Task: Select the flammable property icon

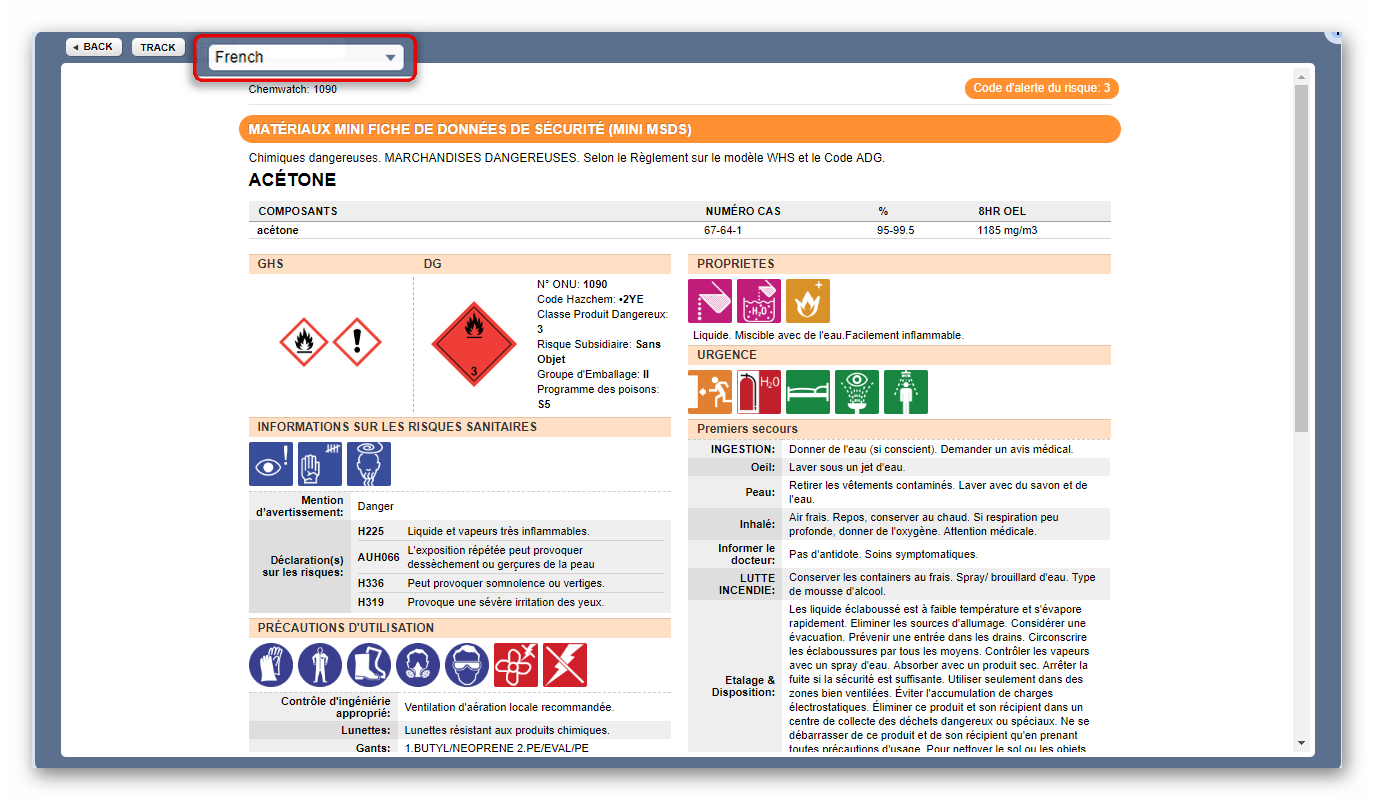Action: click(807, 300)
